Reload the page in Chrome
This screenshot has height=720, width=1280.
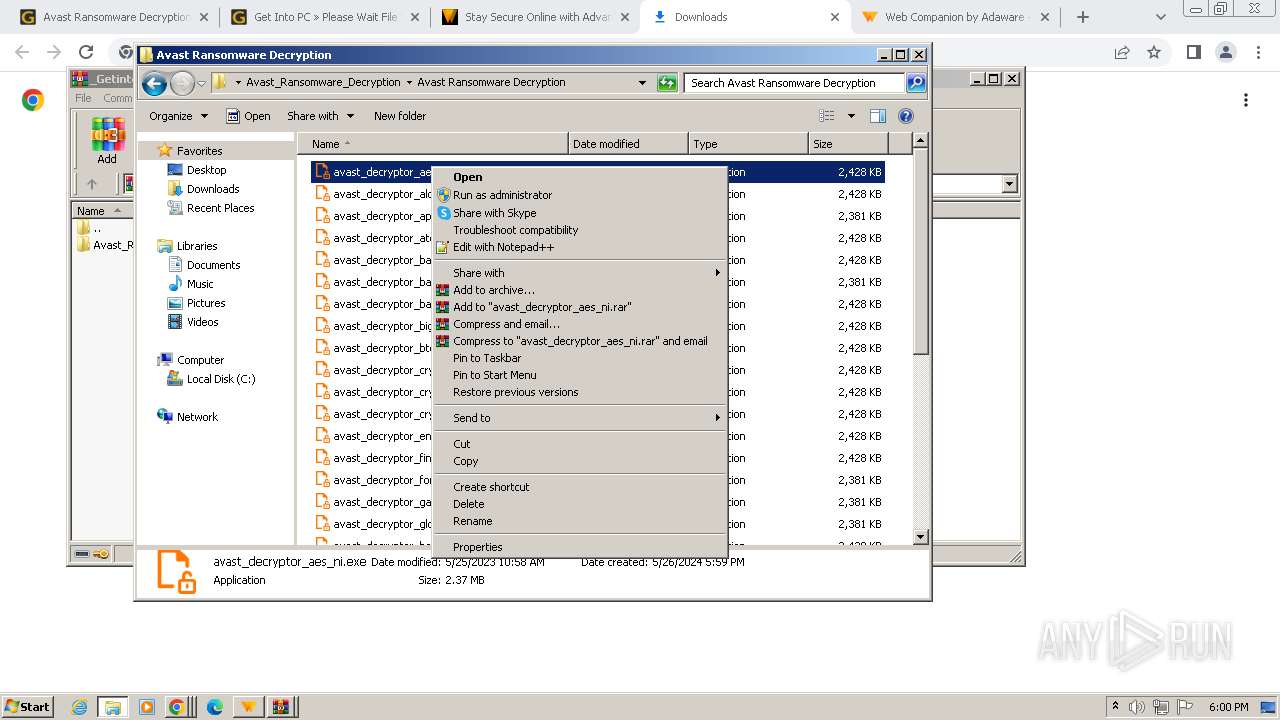[86, 52]
